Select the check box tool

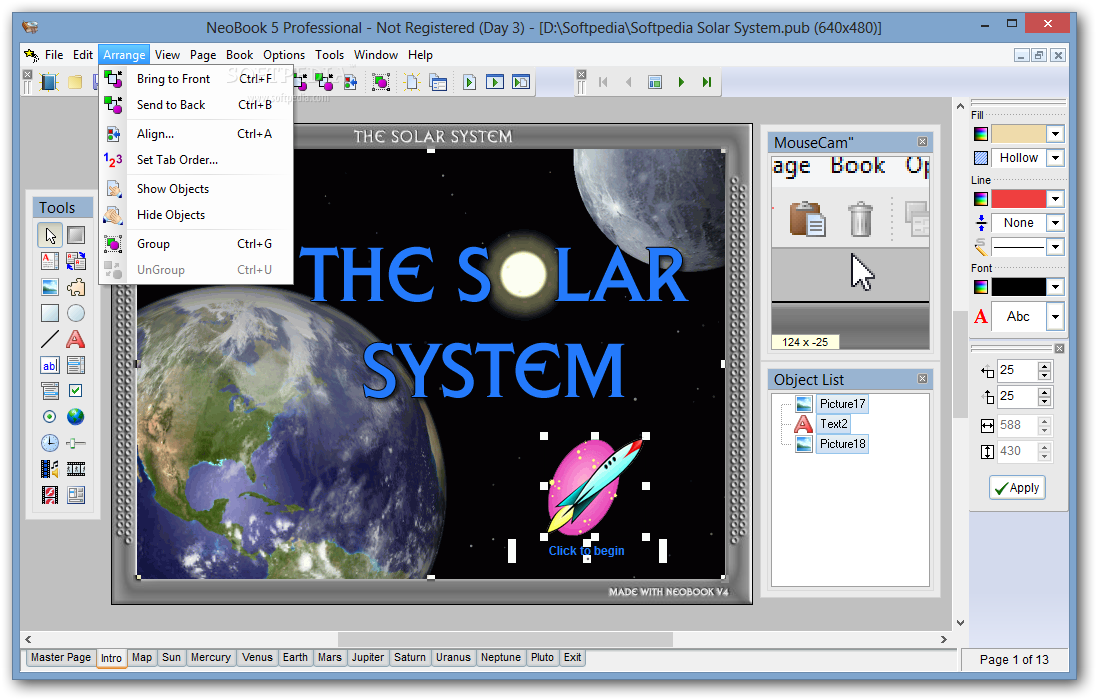76,391
